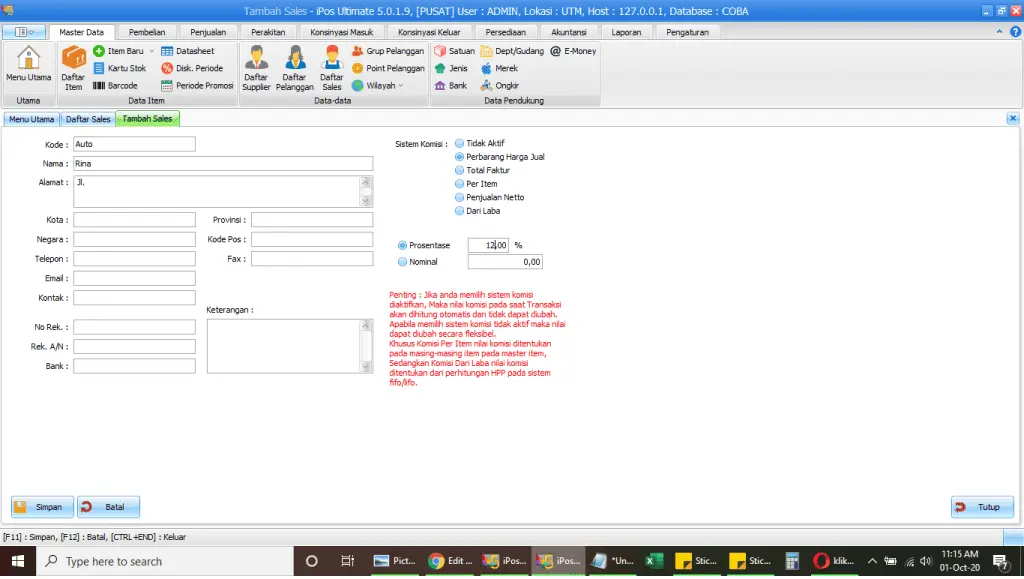
Task: Open Excel in taskbar
Action: (x=654, y=561)
